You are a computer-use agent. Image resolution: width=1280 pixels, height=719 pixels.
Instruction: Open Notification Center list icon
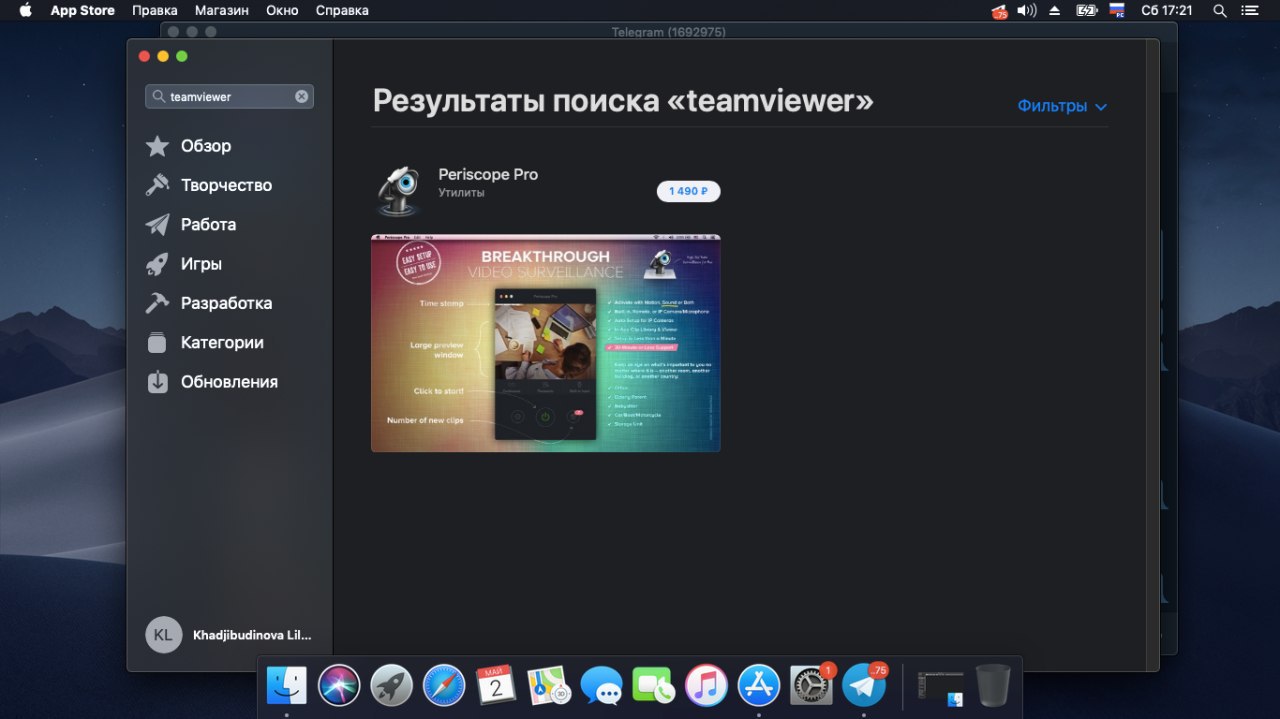point(1250,10)
